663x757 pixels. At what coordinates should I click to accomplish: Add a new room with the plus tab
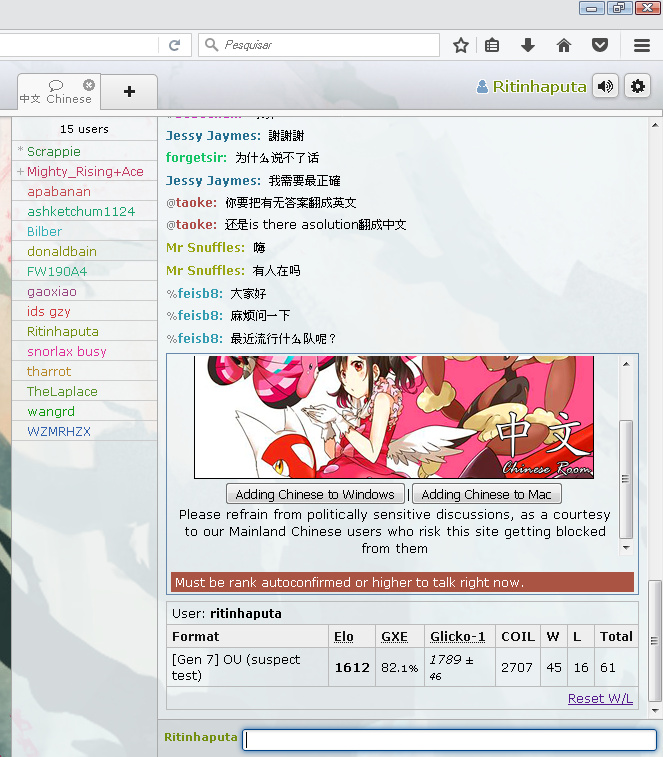click(x=129, y=91)
